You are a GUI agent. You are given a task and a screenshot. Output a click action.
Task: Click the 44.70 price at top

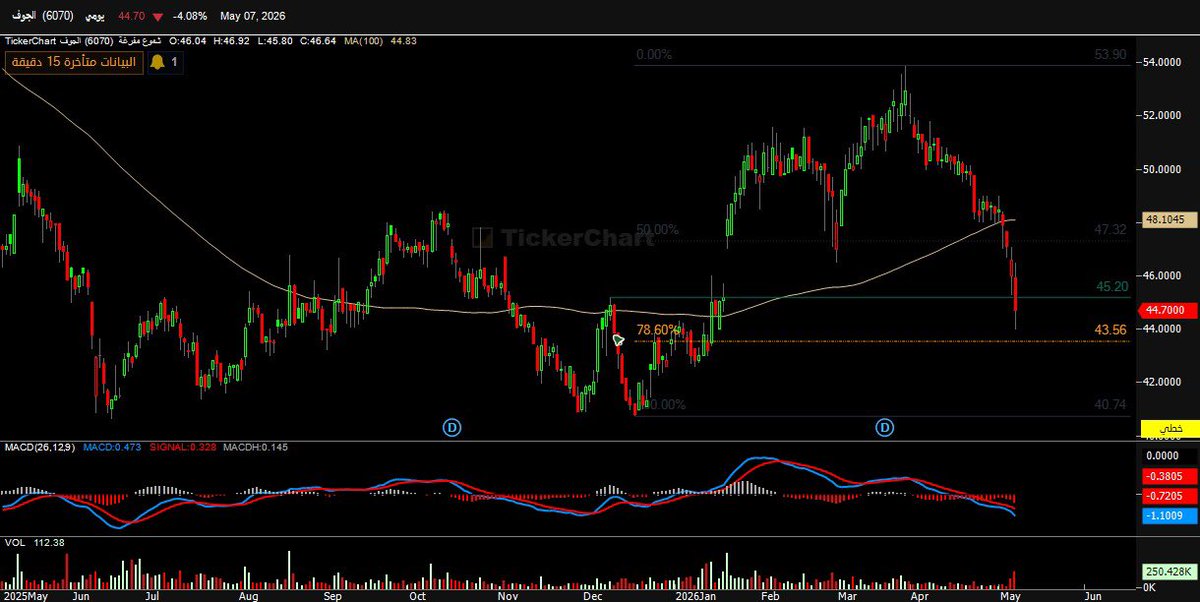coord(133,17)
